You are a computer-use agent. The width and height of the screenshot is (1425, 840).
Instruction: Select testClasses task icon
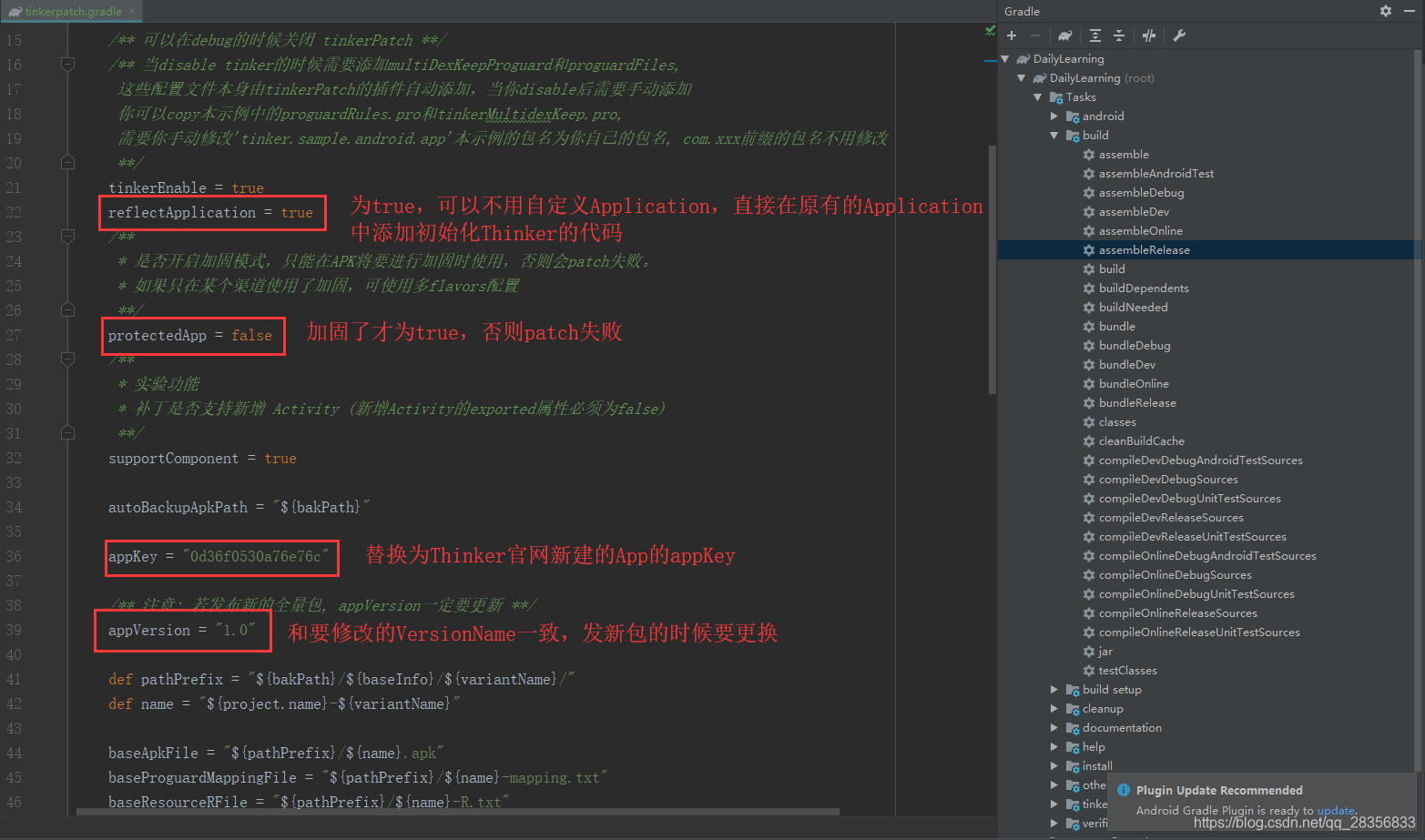click(1089, 670)
